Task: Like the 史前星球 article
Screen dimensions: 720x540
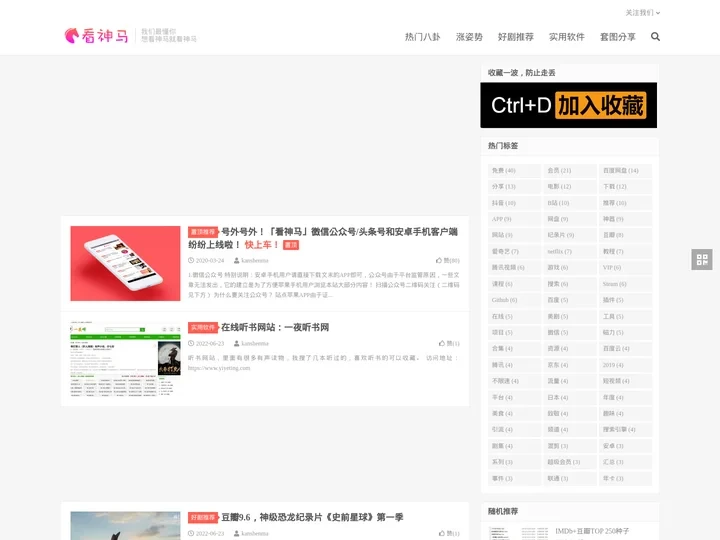Action: coord(449,534)
